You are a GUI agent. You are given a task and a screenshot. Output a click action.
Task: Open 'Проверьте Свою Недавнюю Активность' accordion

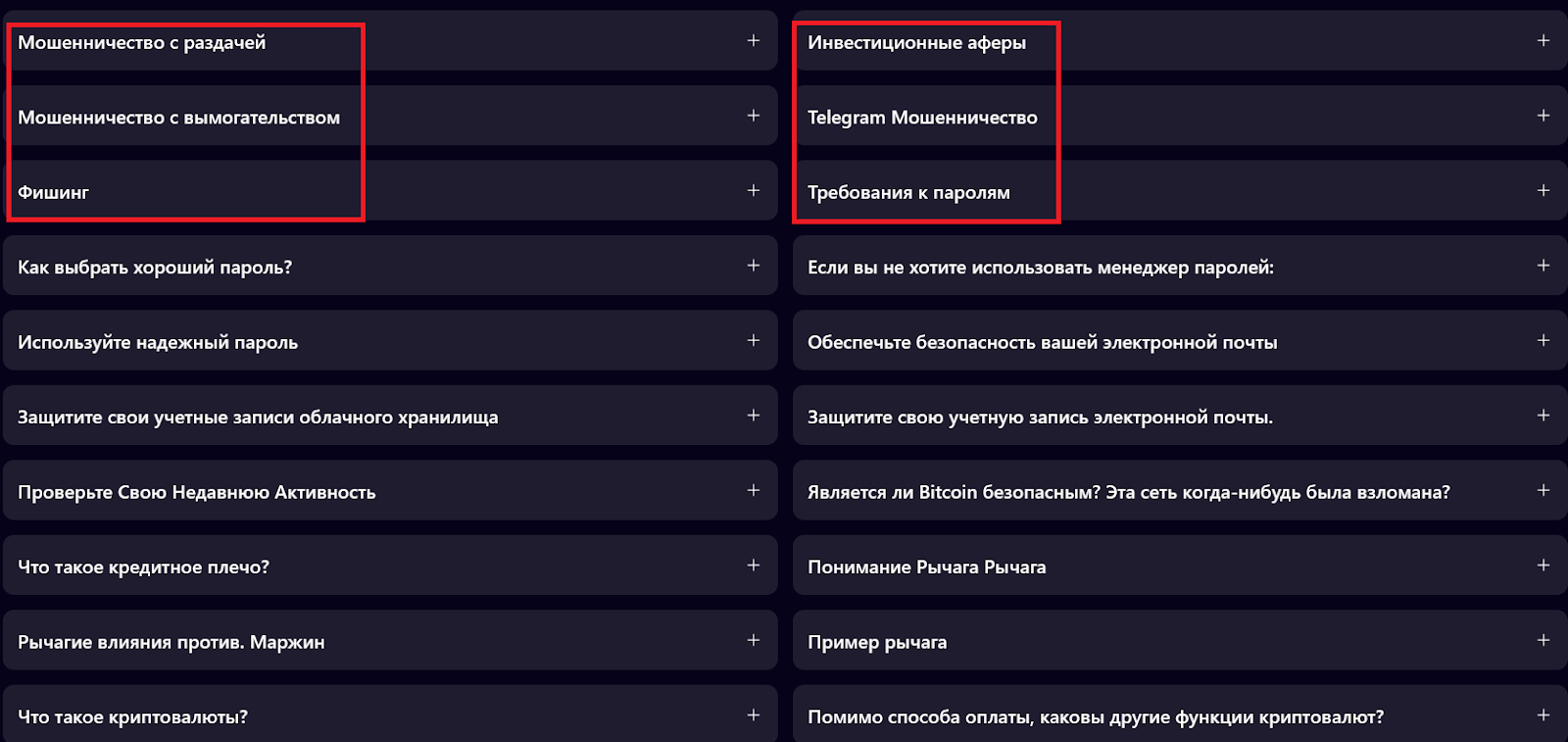753,491
